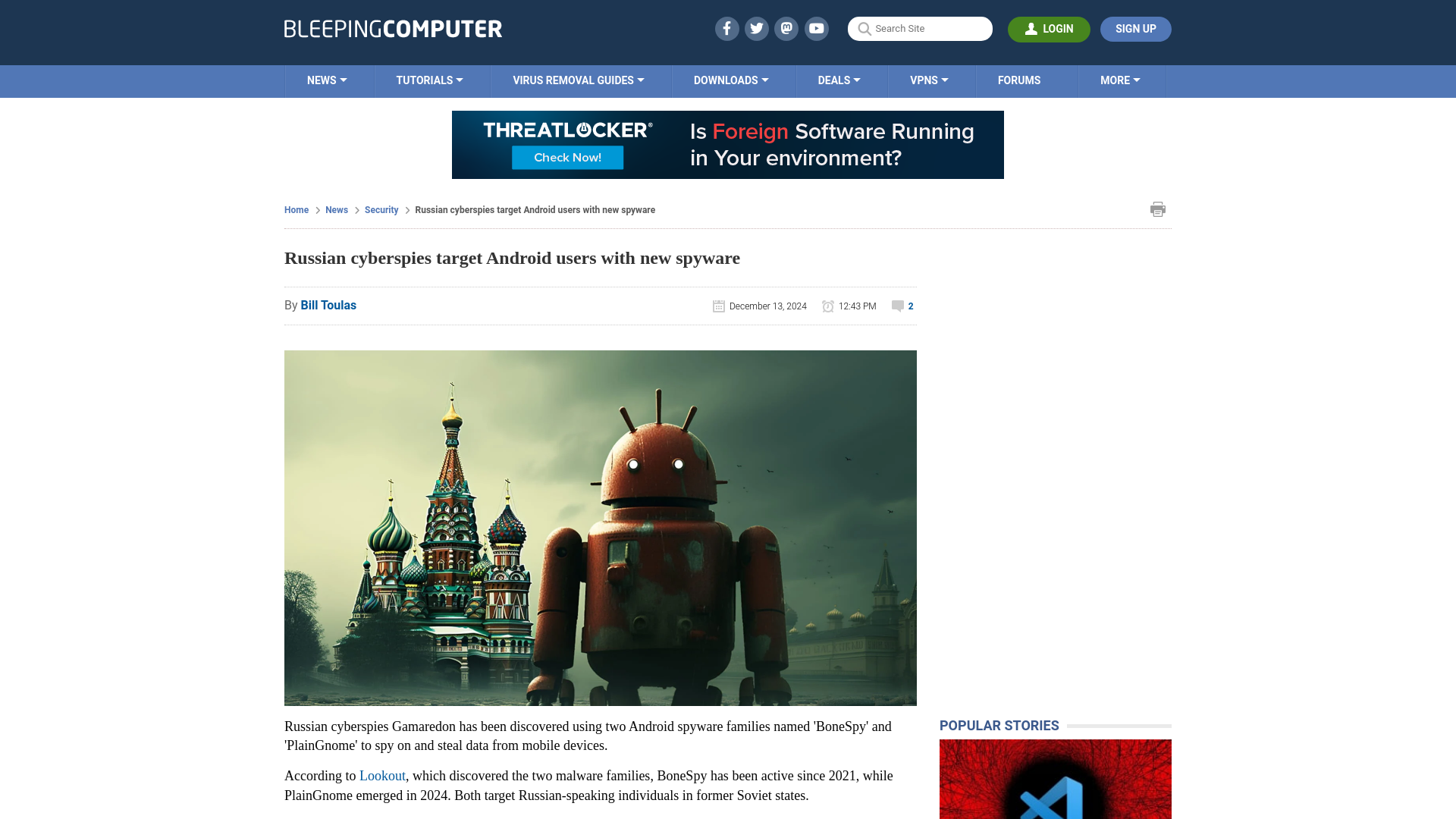The width and height of the screenshot is (1456, 819).
Task: Expand the VIRUS REMOVAL GUIDES dropdown
Action: click(x=578, y=80)
